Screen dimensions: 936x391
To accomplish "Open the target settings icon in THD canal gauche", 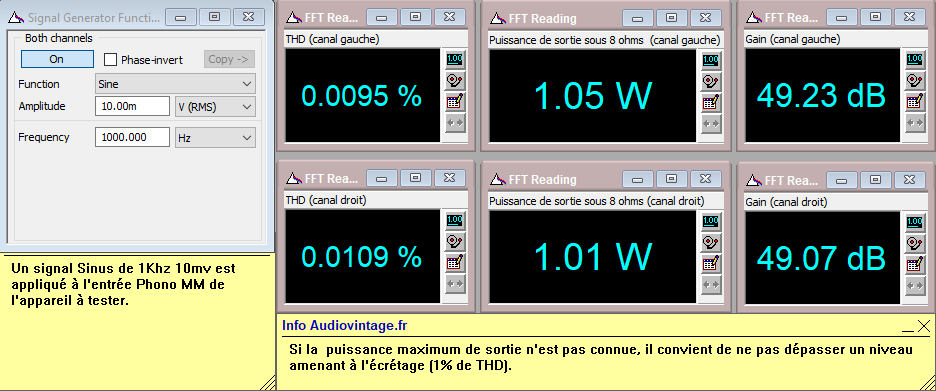I will (x=455, y=81).
